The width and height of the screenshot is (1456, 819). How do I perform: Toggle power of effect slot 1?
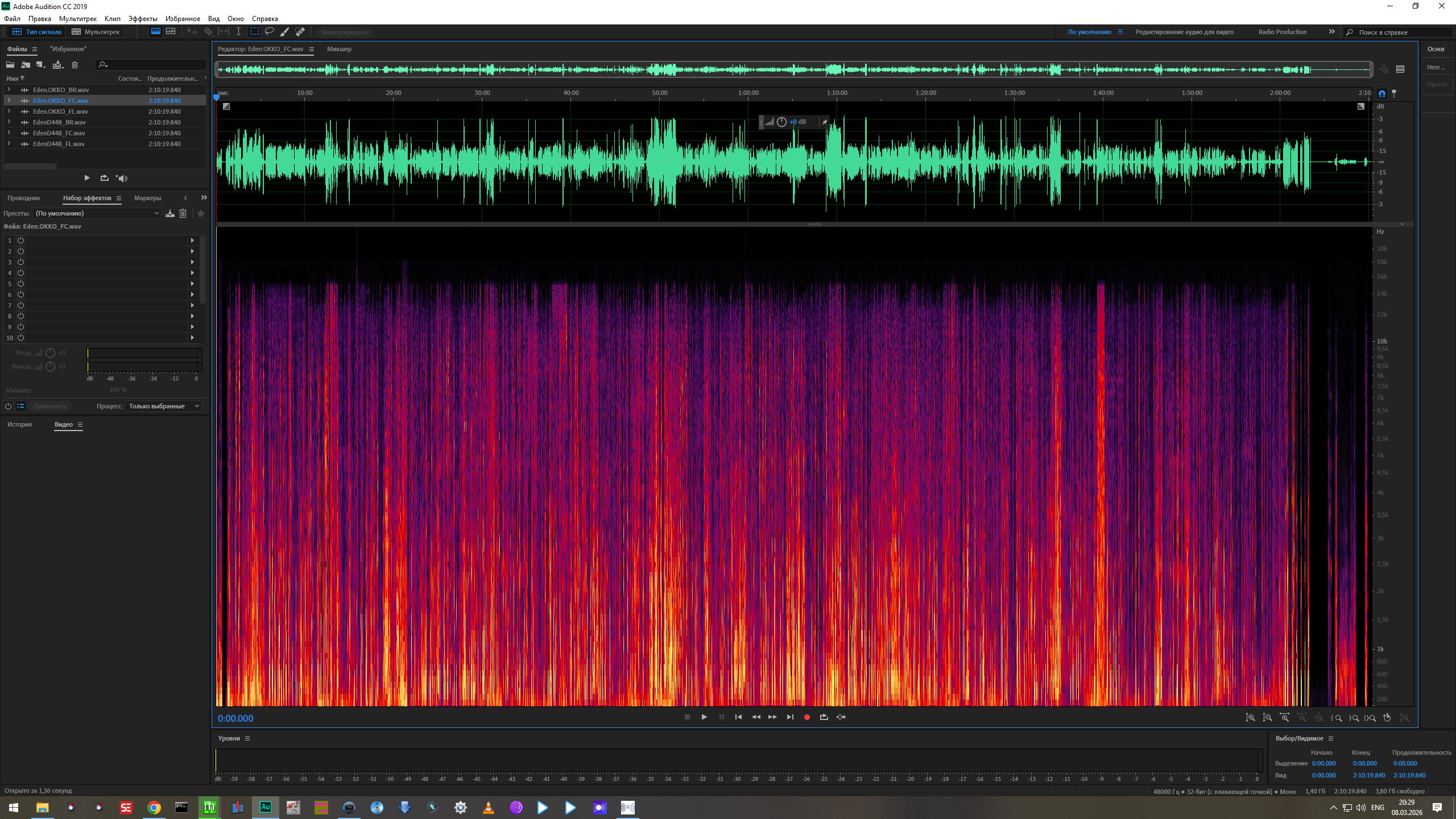click(x=20, y=241)
